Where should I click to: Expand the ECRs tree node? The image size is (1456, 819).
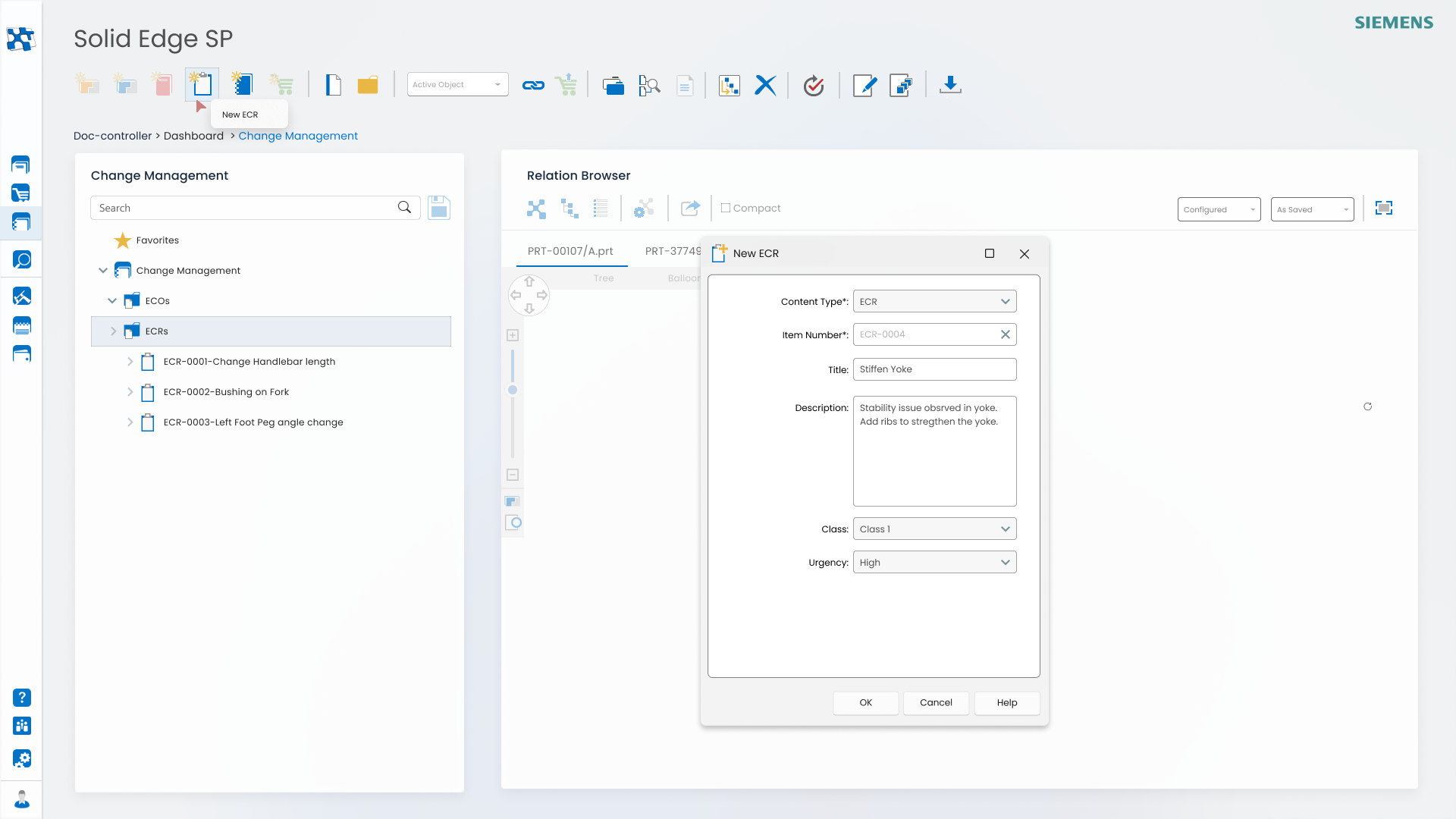pos(114,331)
